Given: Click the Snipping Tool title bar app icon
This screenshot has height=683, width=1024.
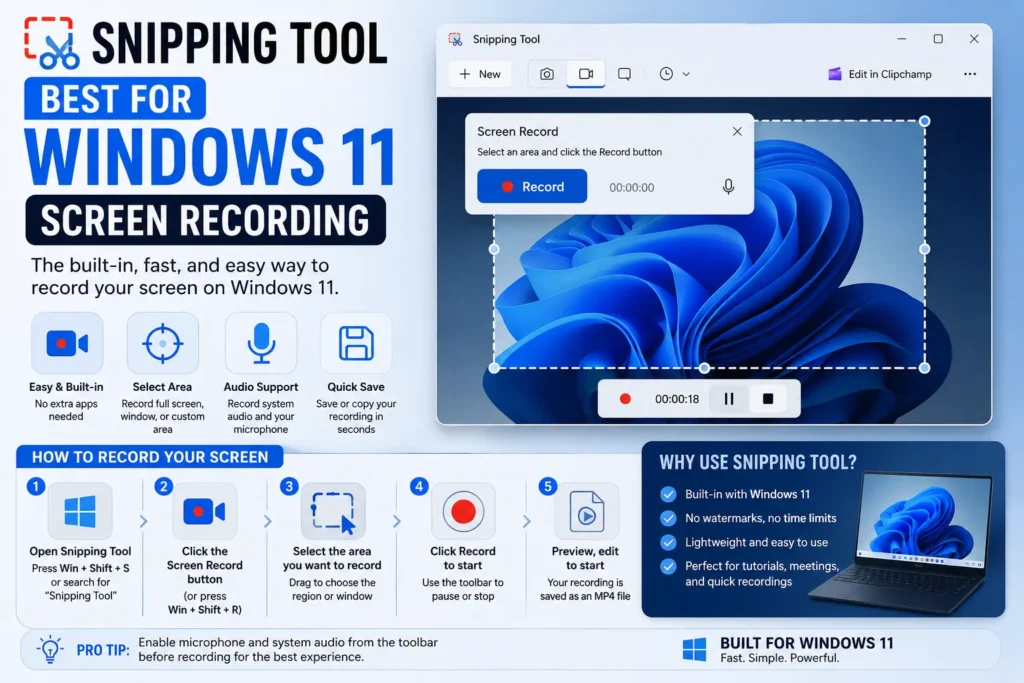Looking at the screenshot, I should tap(455, 39).
